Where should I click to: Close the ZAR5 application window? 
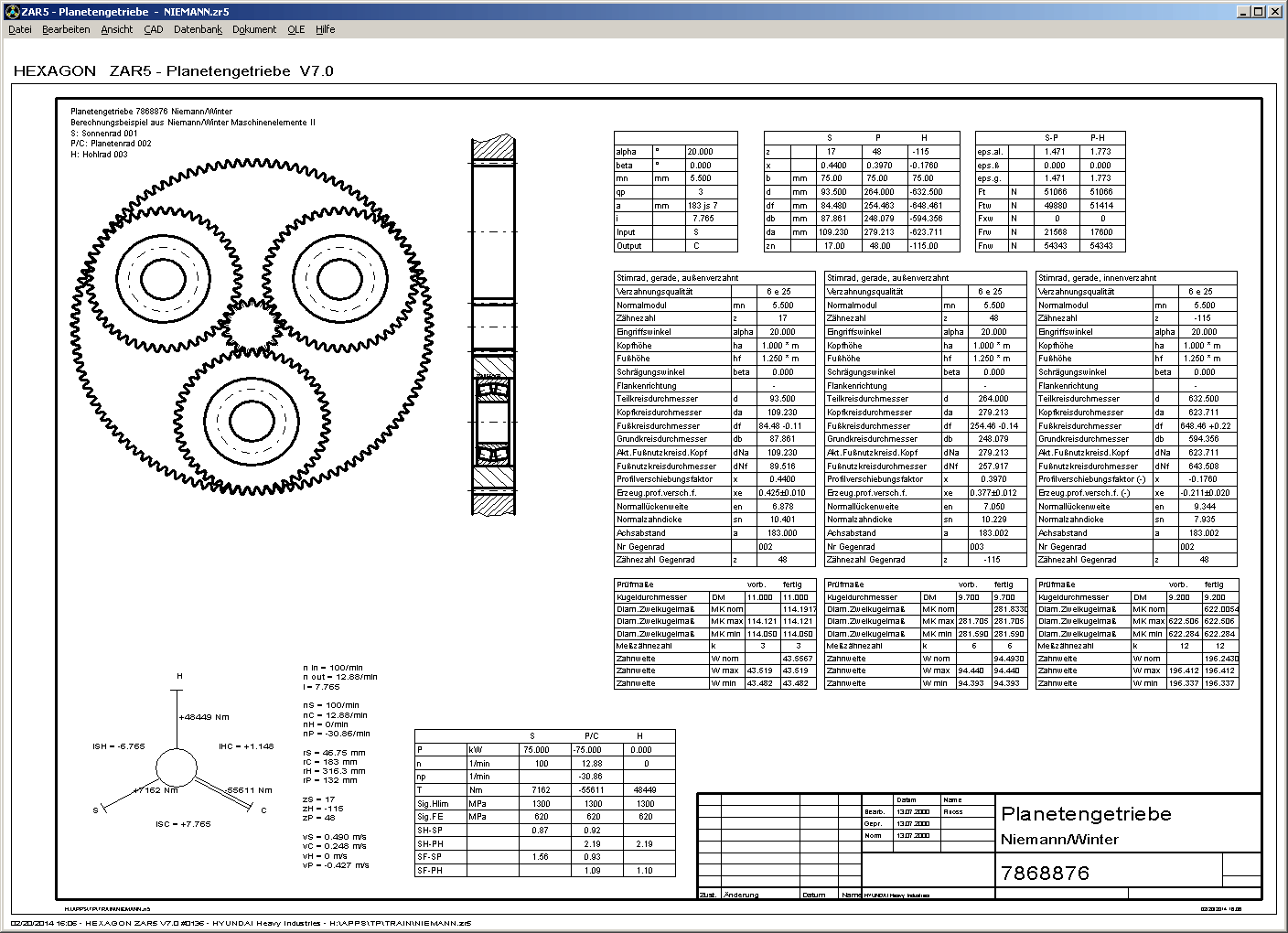[x=1274, y=12]
